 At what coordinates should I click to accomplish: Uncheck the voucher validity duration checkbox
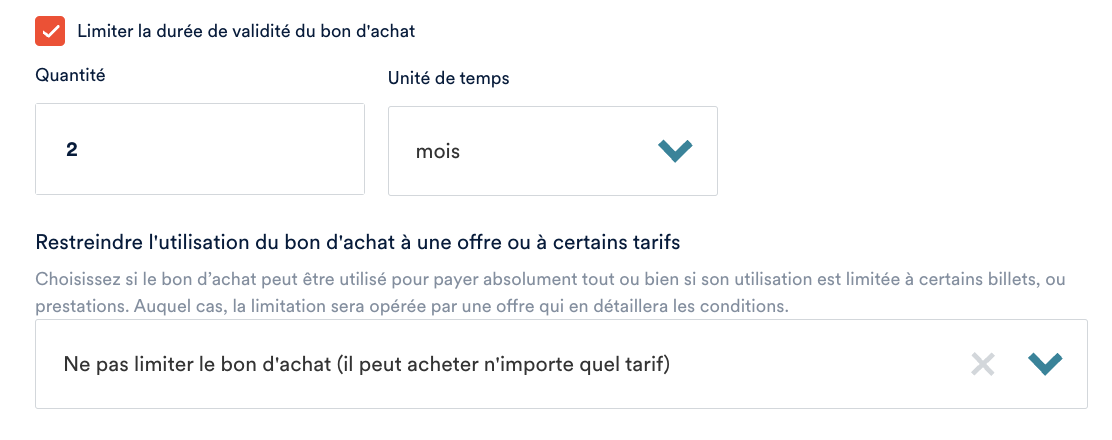(x=50, y=31)
